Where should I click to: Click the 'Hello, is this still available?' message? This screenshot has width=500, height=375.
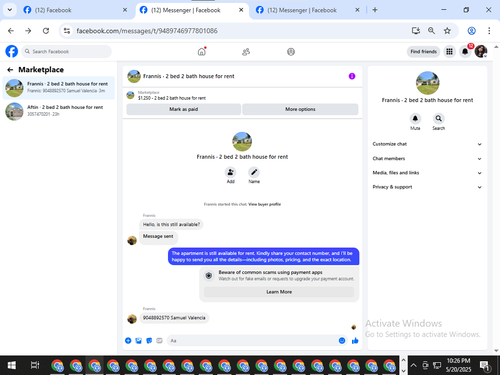point(171,224)
